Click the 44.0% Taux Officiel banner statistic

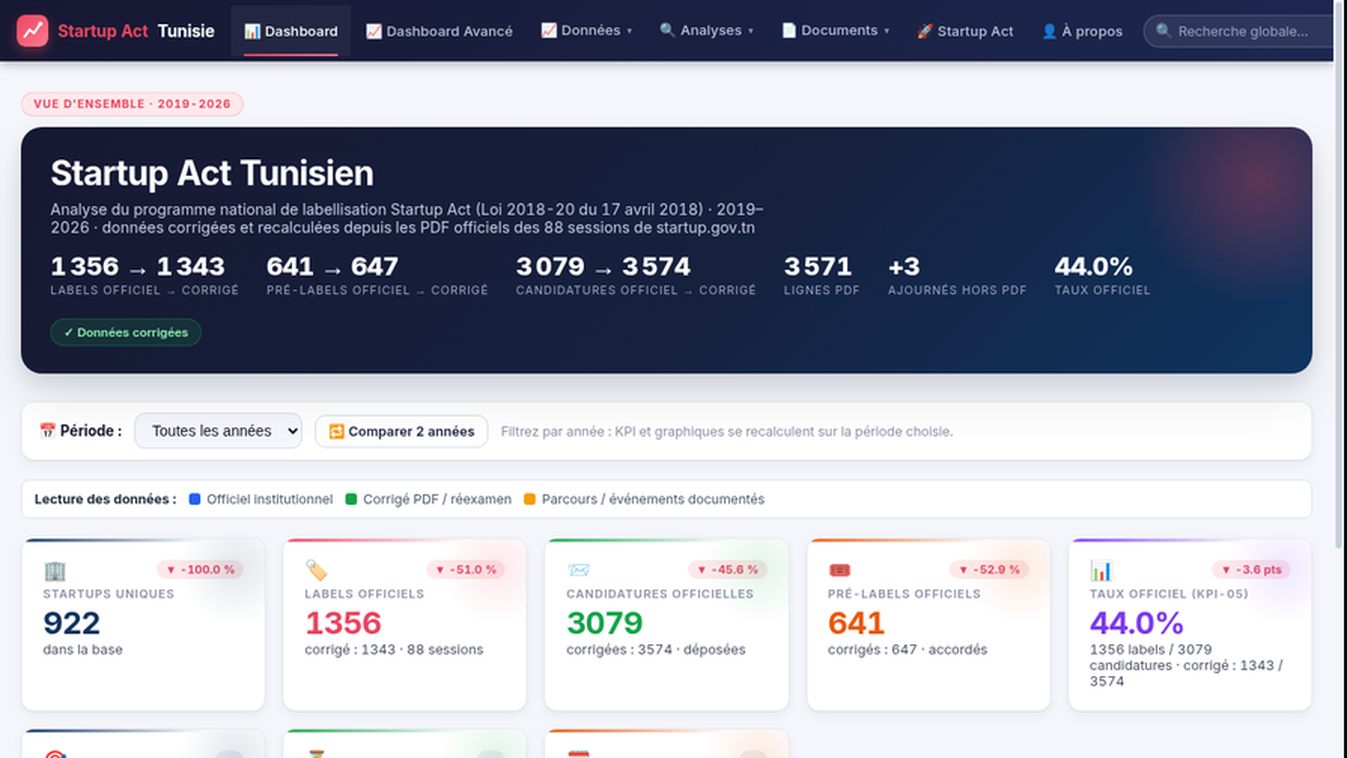(x=1102, y=275)
